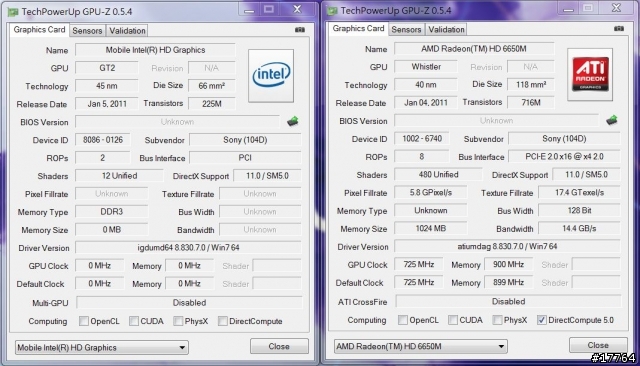The height and width of the screenshot is (366, 640).
Task: Click the ATI Radeon logo in right window
Action: coord(590,74)
